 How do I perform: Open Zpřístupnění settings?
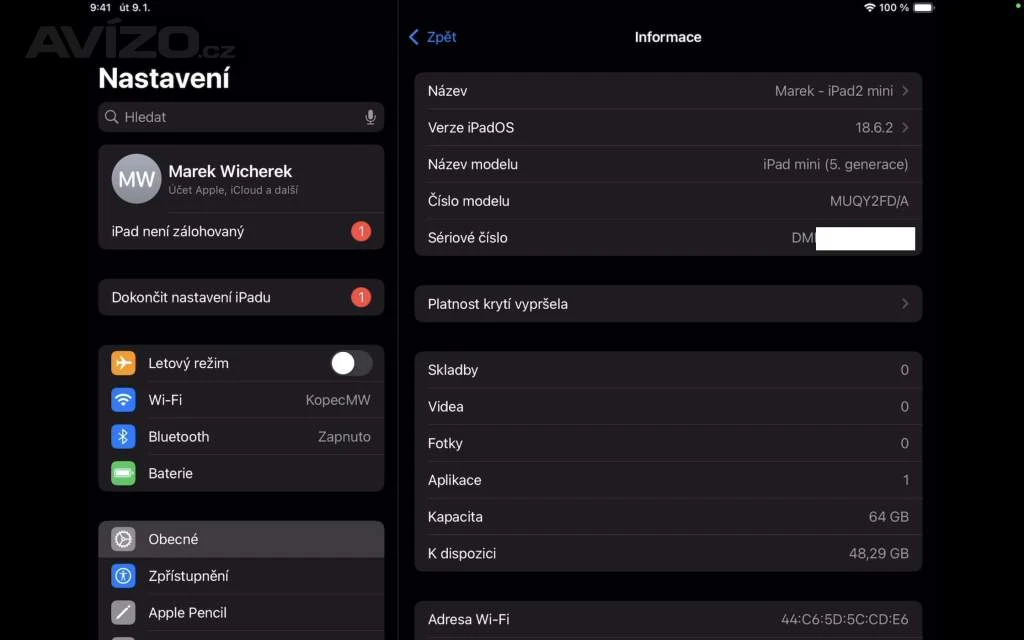tap(241, 576)
